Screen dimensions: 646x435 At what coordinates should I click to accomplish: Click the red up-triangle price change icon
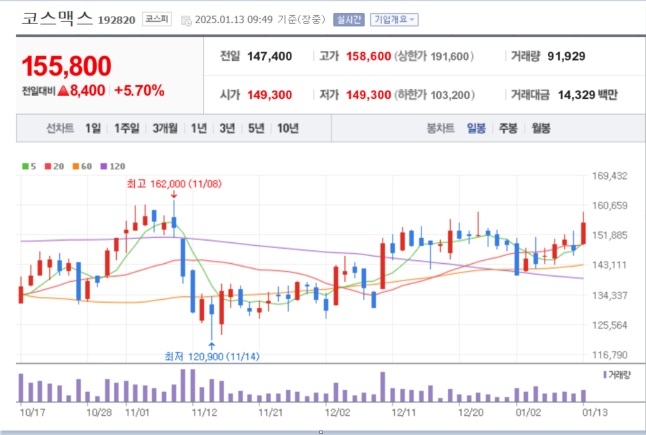point(62,91)
